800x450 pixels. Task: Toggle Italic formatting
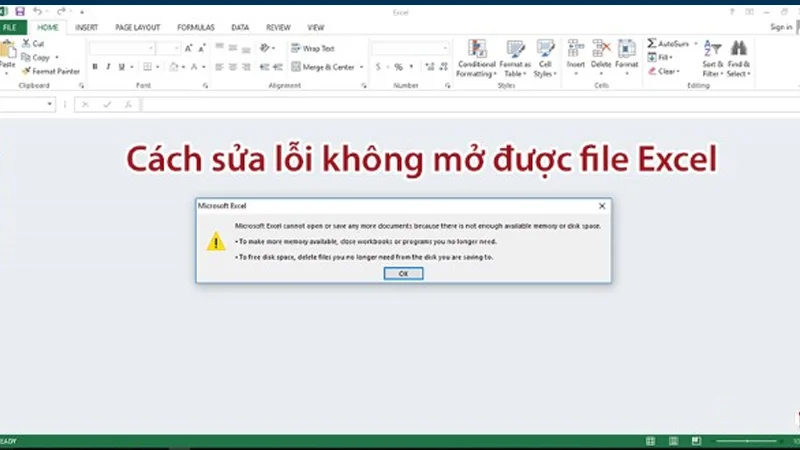pyautogui.click(x=108, y=67)
